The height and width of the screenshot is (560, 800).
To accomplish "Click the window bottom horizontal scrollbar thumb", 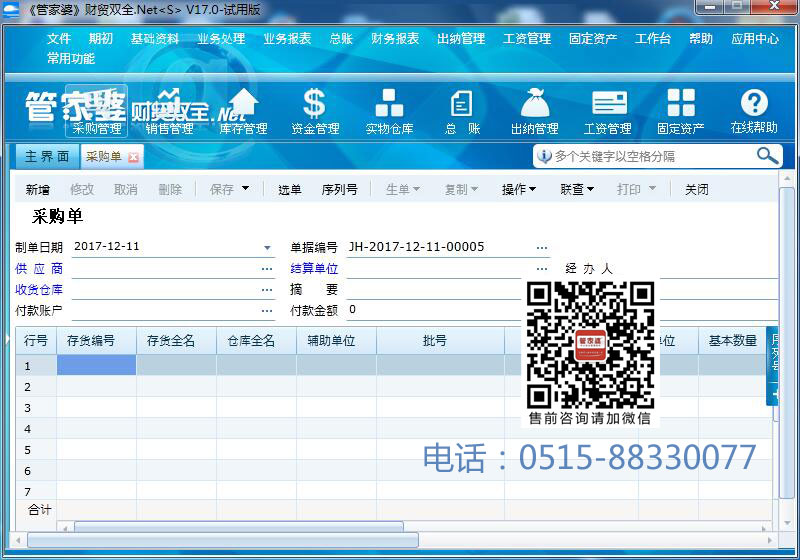I will coord(223,540).
